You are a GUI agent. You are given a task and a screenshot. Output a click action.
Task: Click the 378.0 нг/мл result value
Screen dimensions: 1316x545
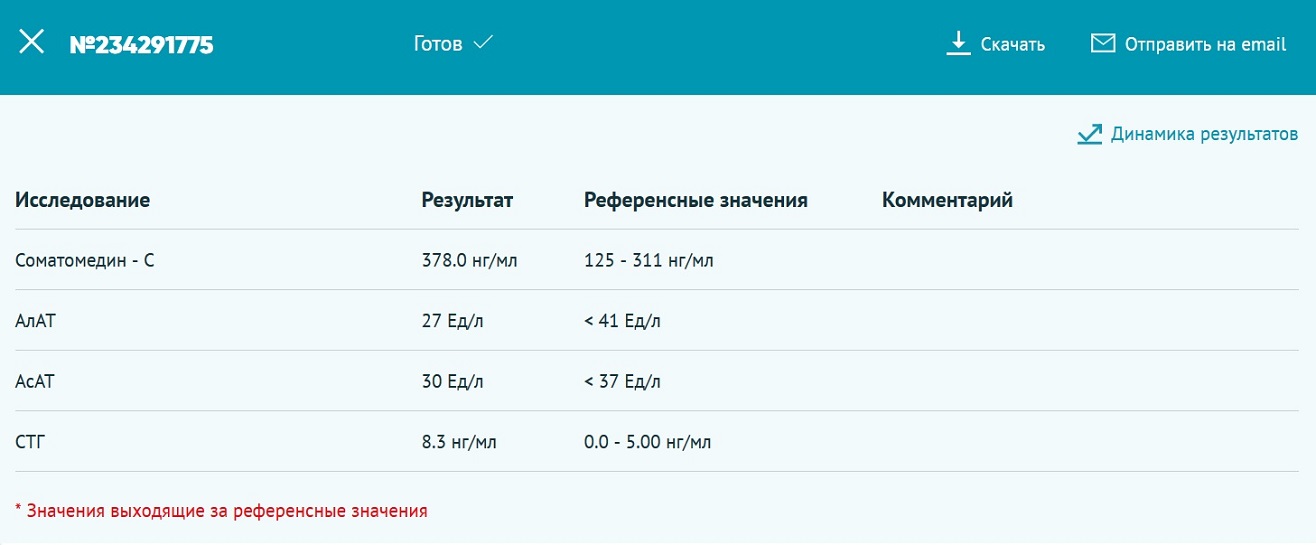point(469,261)
